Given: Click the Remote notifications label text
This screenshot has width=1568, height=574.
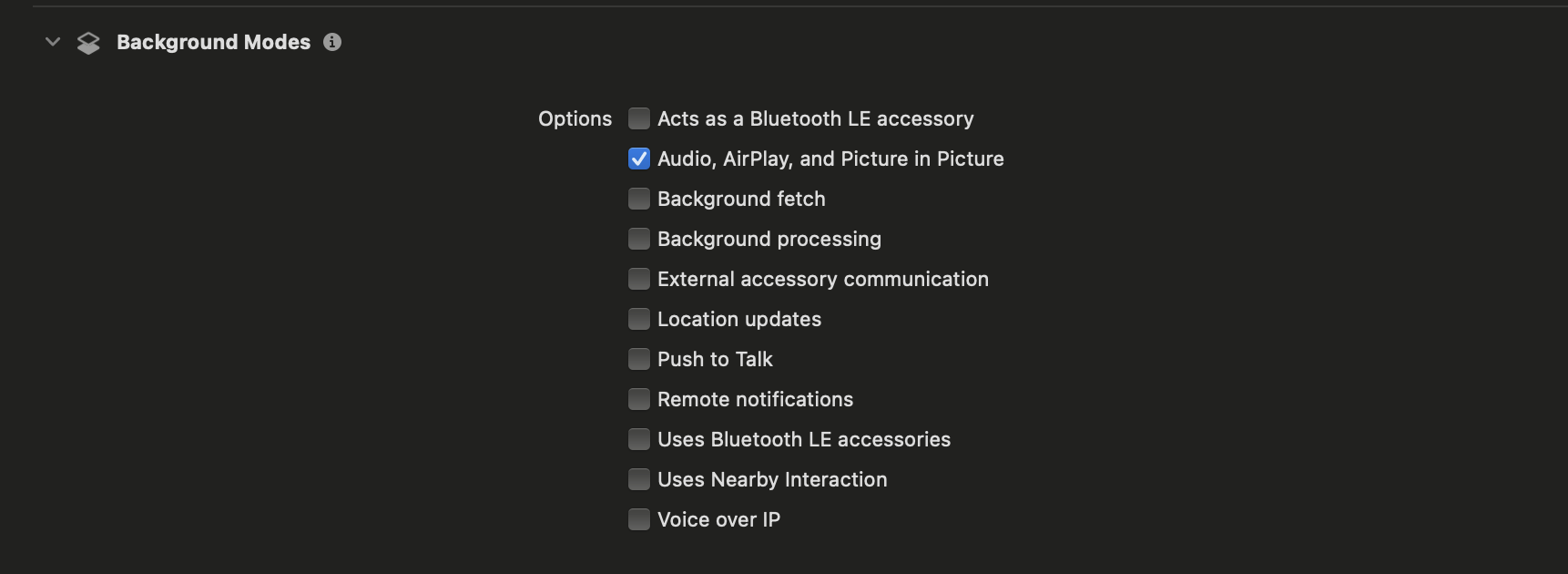Looking at the screenshot, I should pyautogui.click(x=755, y=399).
